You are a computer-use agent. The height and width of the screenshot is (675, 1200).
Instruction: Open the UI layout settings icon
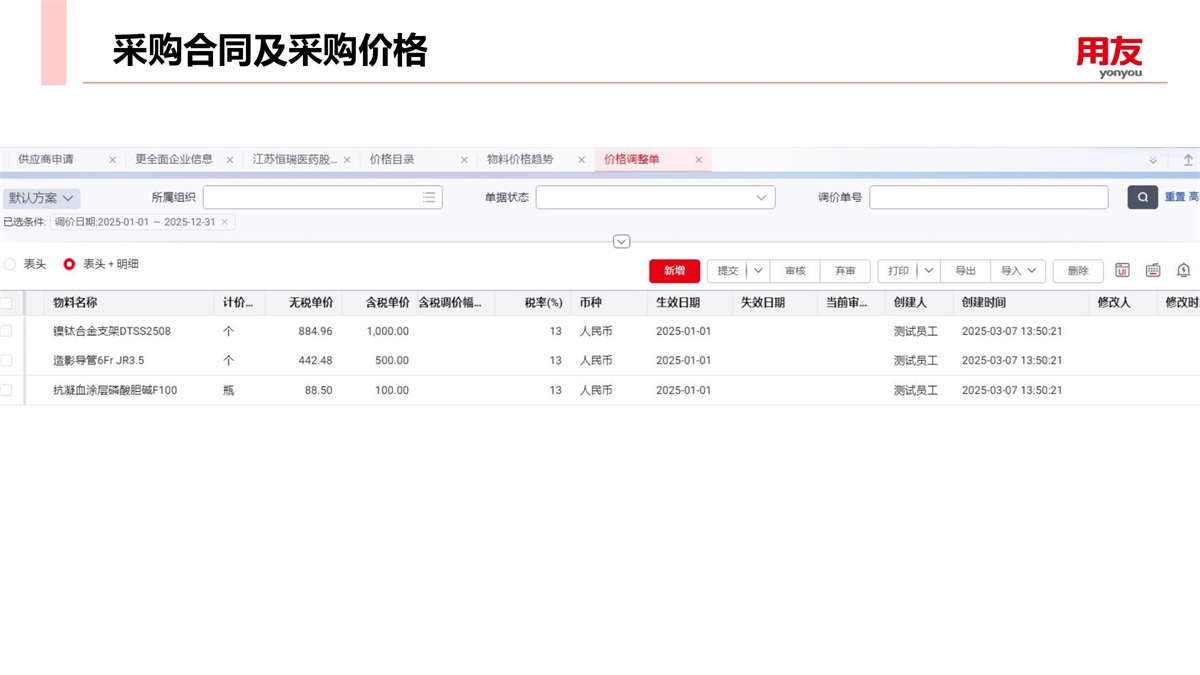[1122, 271]
